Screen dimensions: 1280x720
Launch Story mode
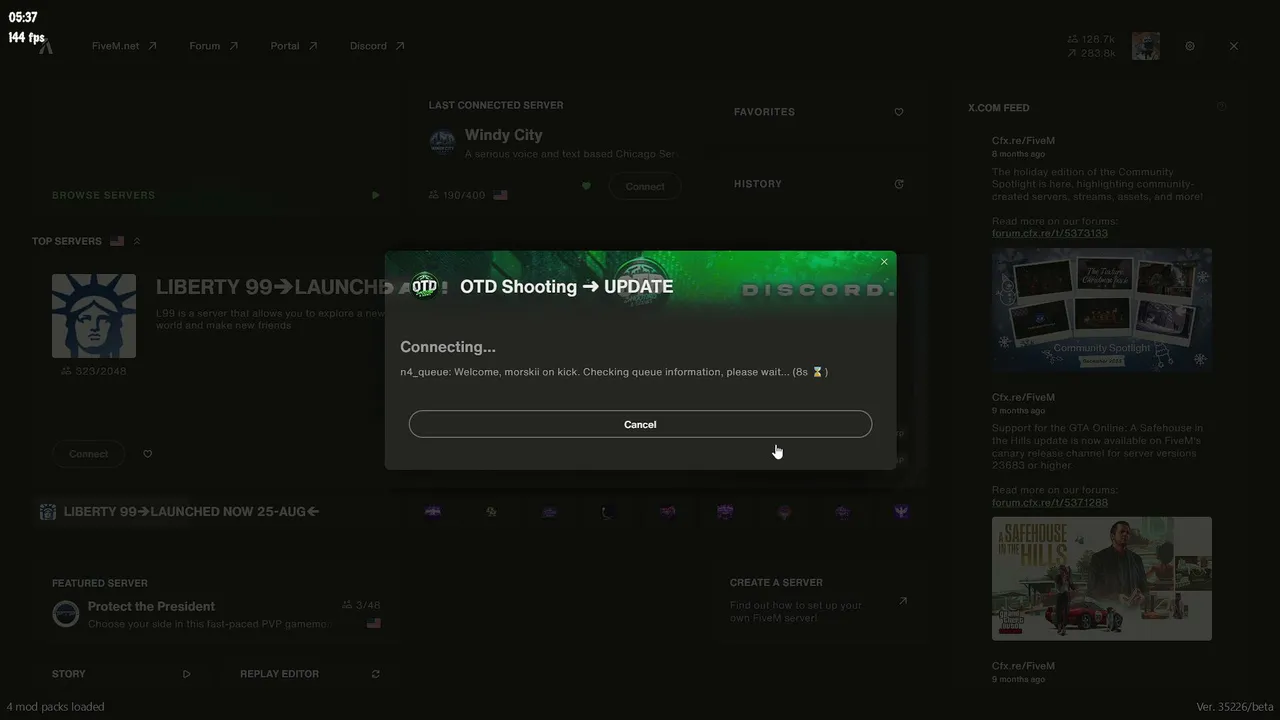(x=69, y=674)
